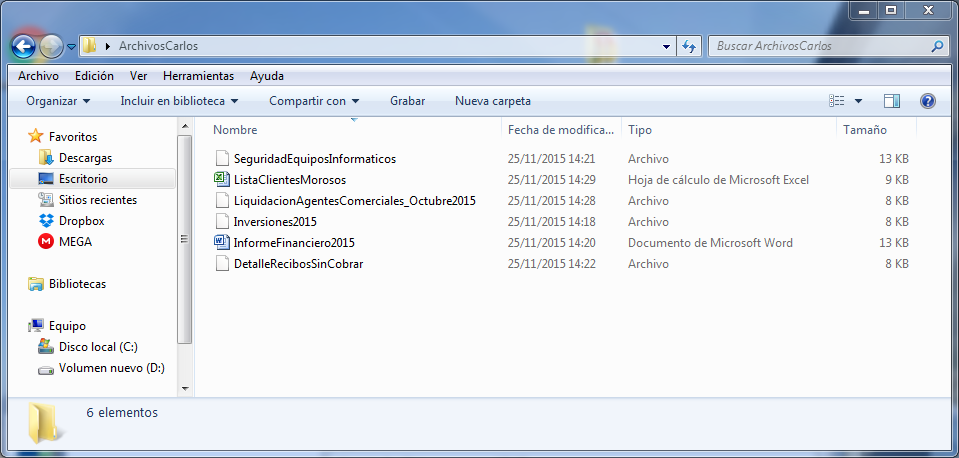
Task: Click the red MEGA icon
Action: 46,242
